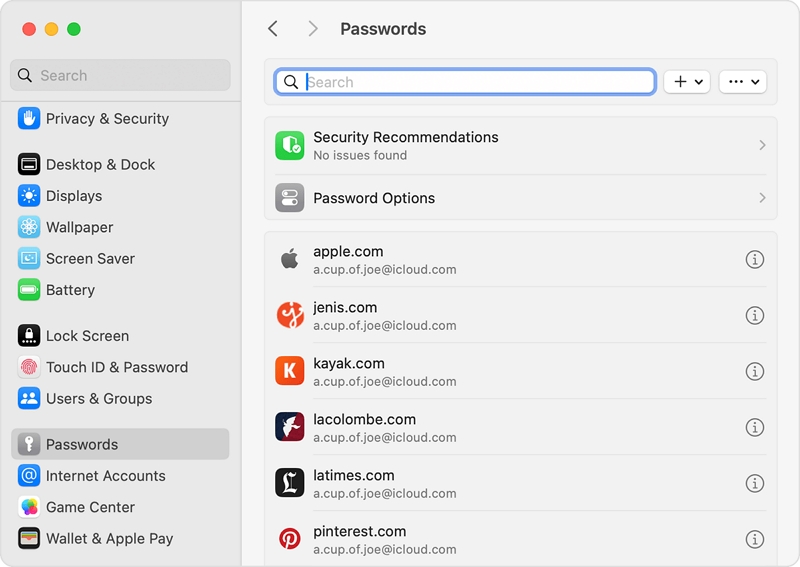Select the Security Recommendations shield icon
This screenshot has width=800, height=567.
(290, 145)
